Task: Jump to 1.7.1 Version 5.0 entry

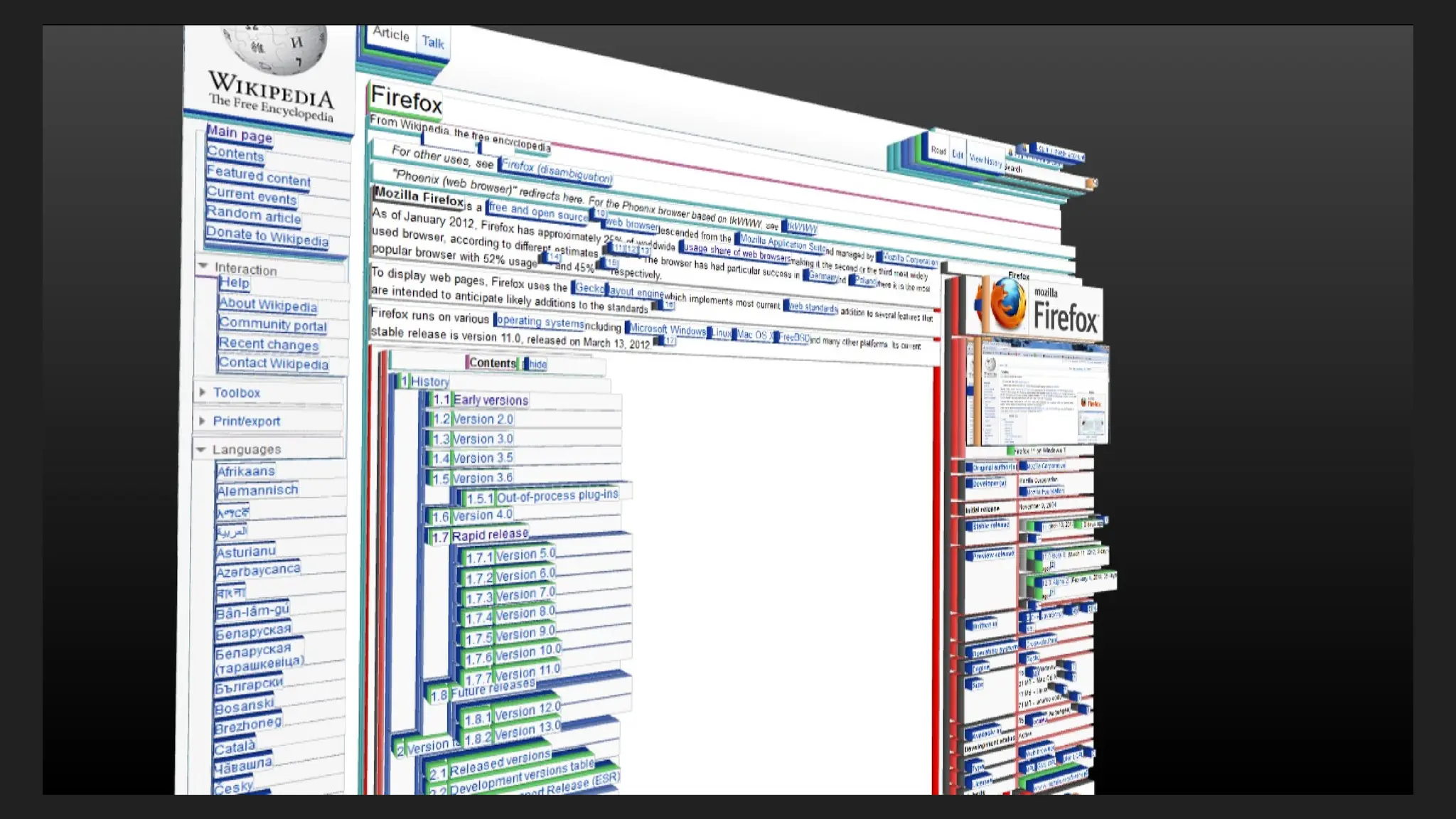Action: coord(511,556)
